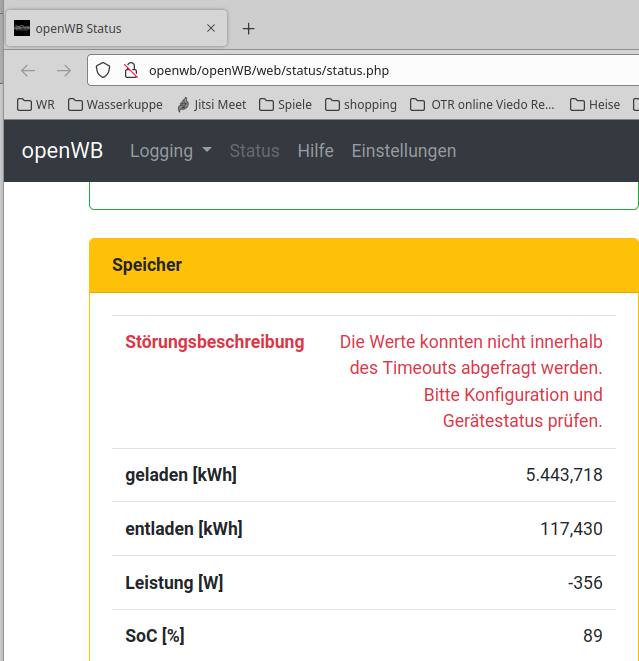Expand the Spiele bookmark folder

point(285,104)
